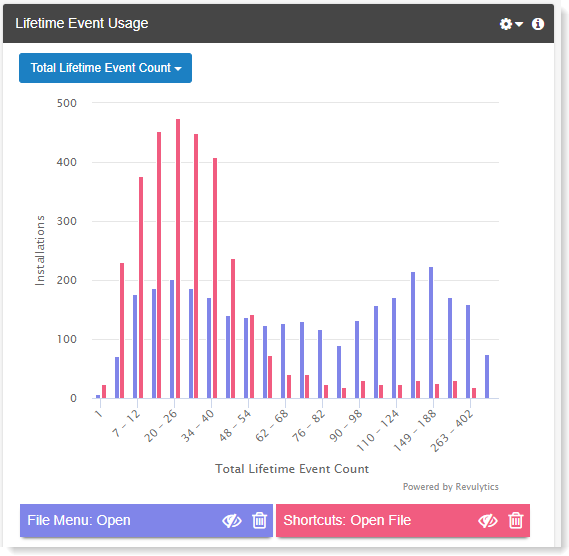Click the 76 - 82 axis label
Viewport: 569px width, 556px height.
click(x=309, y=425)
